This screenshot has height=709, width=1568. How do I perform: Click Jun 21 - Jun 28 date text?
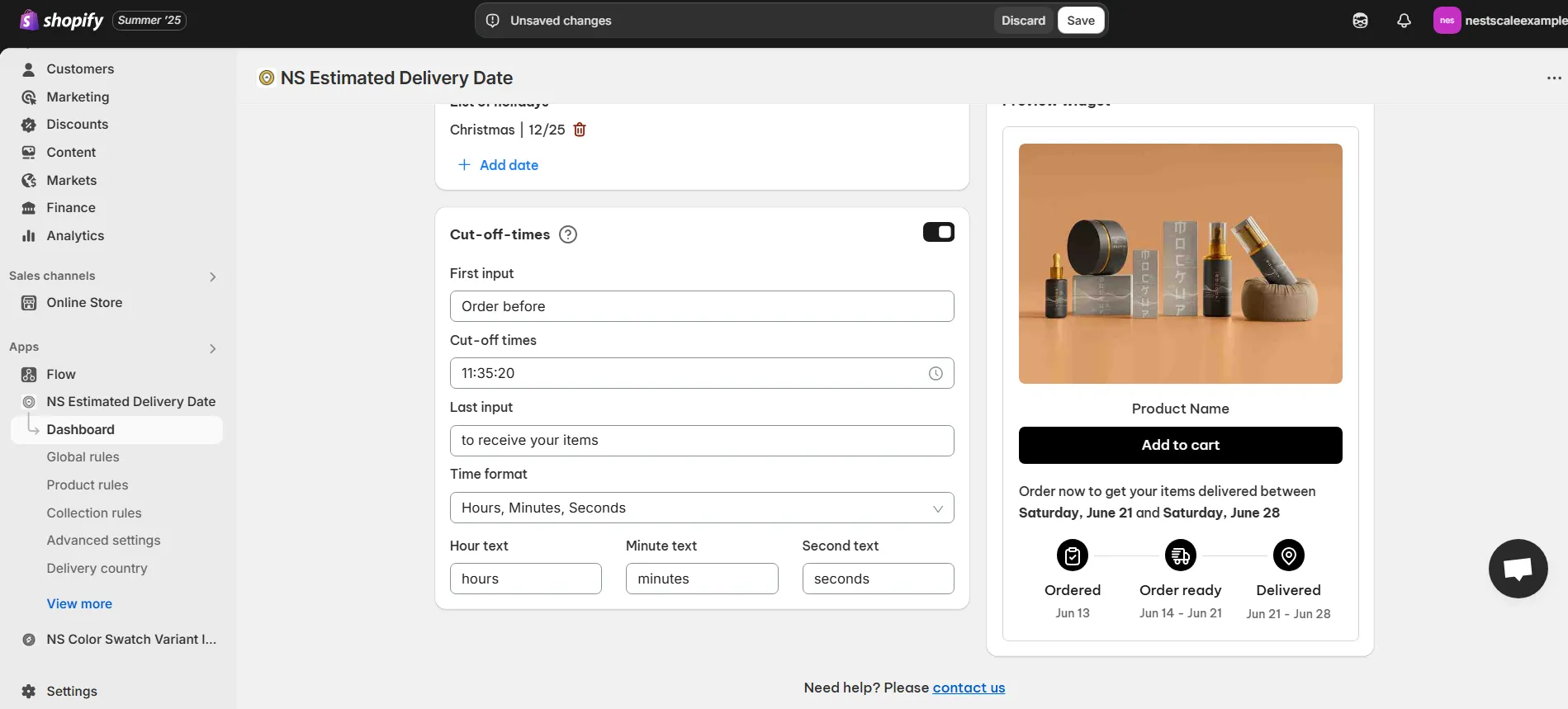pos(1288,614)
